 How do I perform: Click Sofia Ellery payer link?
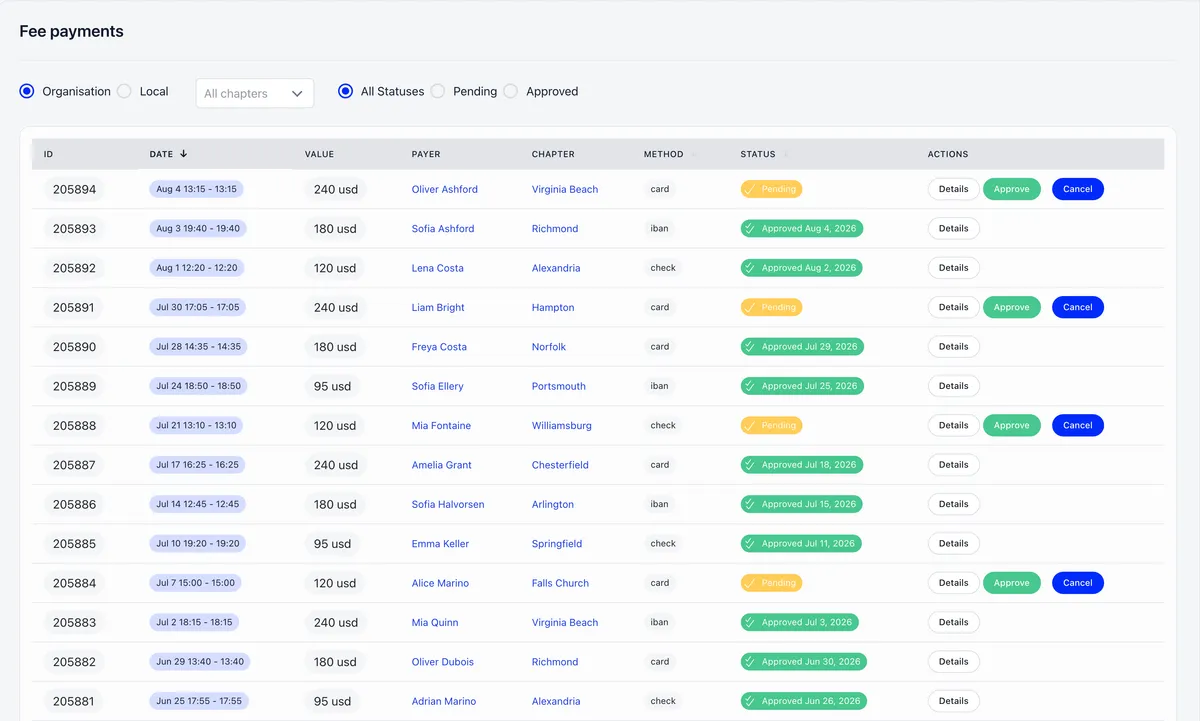tap(437, 386)
